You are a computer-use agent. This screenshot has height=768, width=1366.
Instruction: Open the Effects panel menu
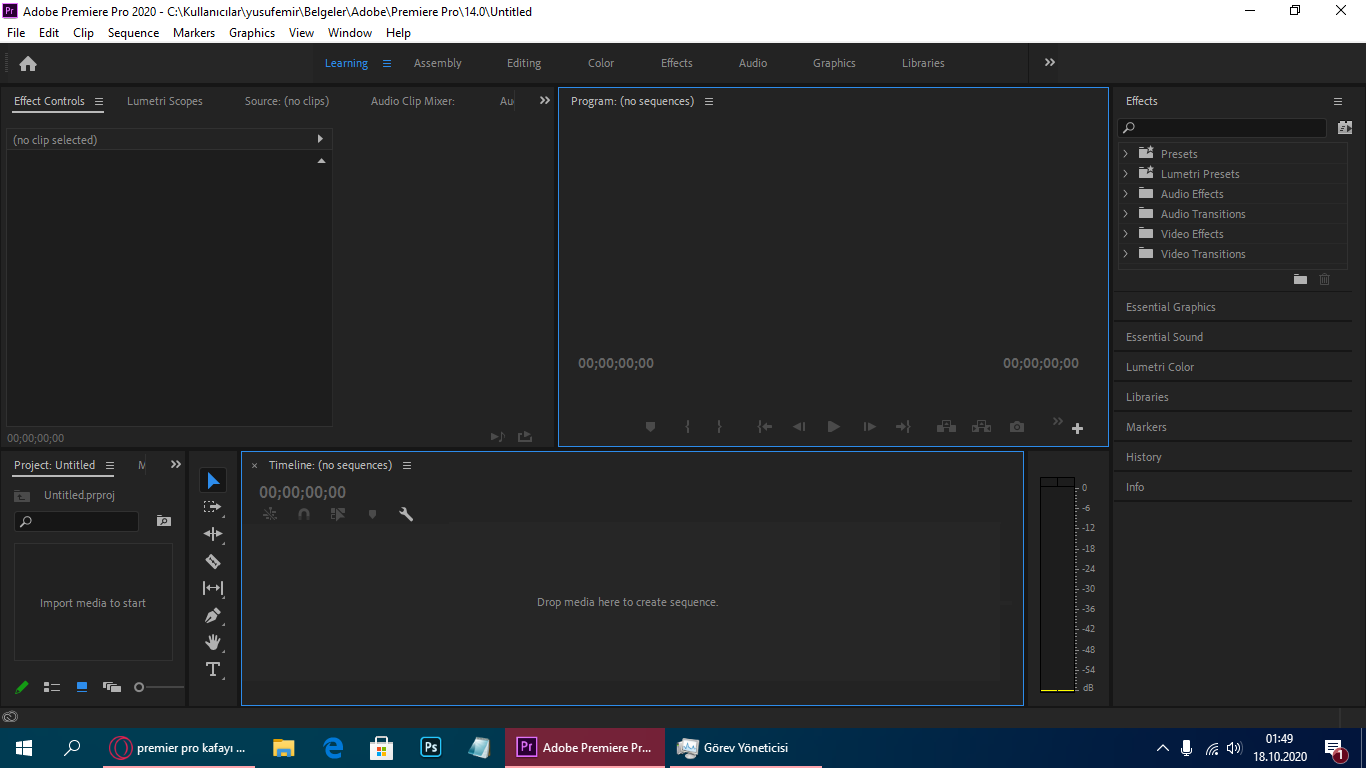coord(1338,101)
